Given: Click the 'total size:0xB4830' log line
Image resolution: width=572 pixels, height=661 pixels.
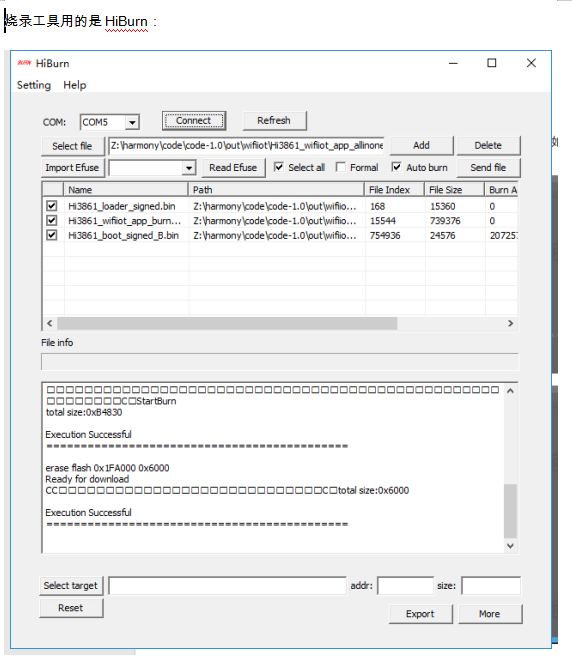Looking at the screenshot, I should coord(84,412).
